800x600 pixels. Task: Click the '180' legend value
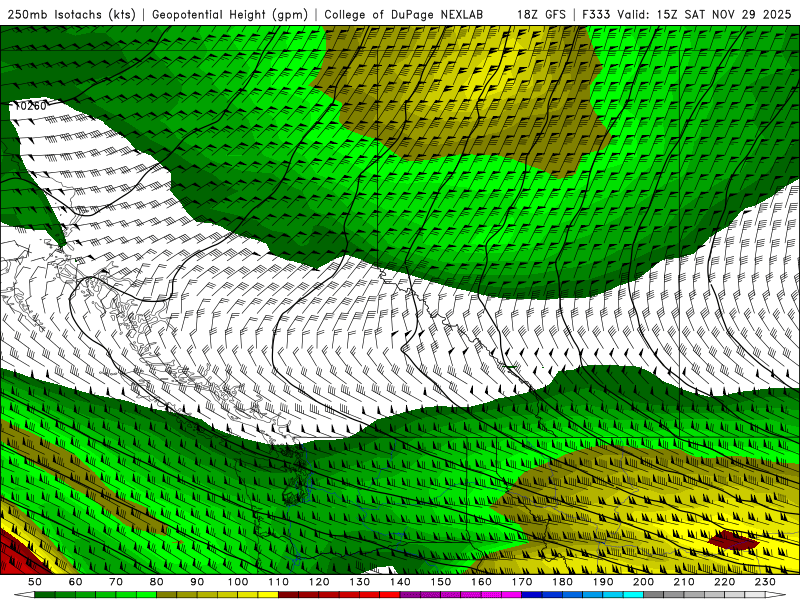pos(562,582)
